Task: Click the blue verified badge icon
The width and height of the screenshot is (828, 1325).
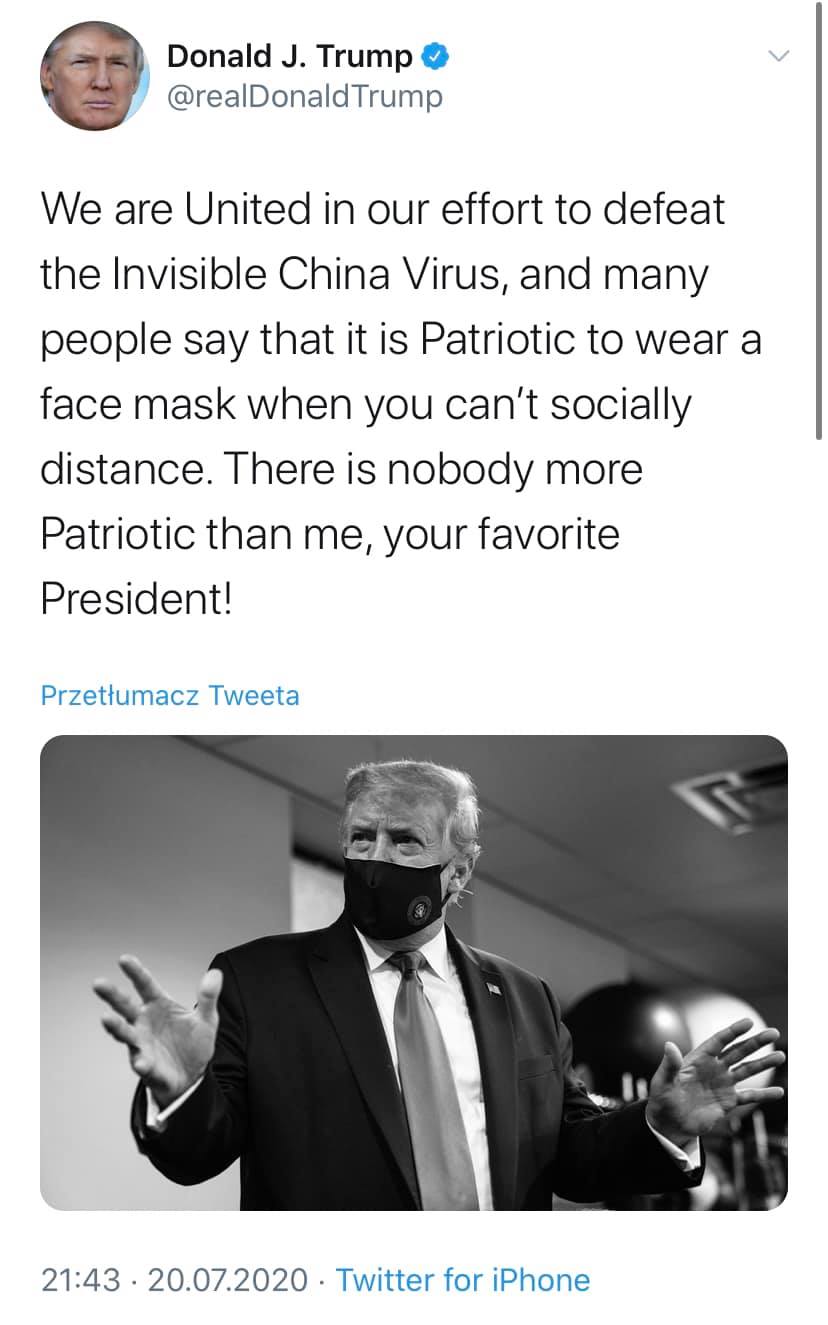Action: tap(434, 56)
